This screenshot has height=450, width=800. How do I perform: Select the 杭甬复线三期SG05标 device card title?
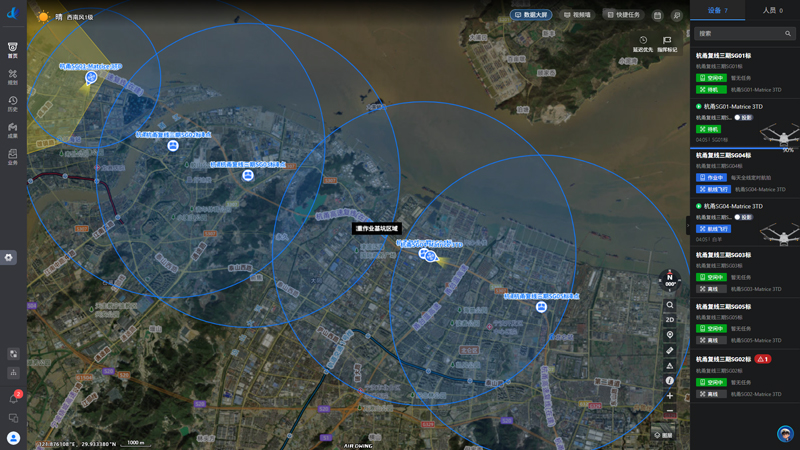pos(723,307)
